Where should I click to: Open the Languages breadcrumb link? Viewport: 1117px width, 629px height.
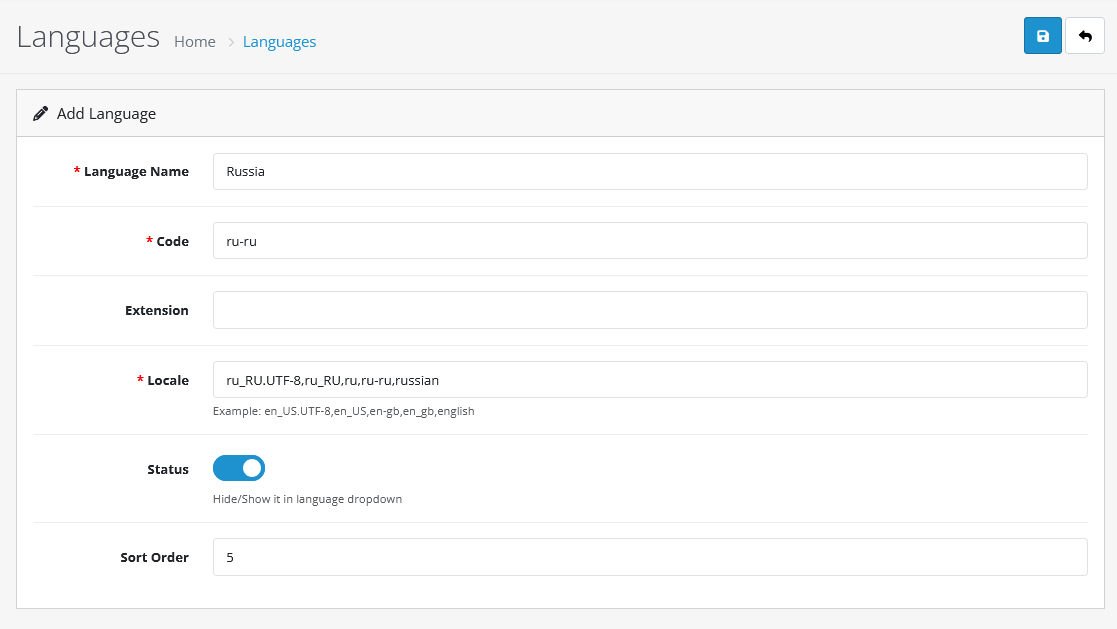tap(279, 41)
